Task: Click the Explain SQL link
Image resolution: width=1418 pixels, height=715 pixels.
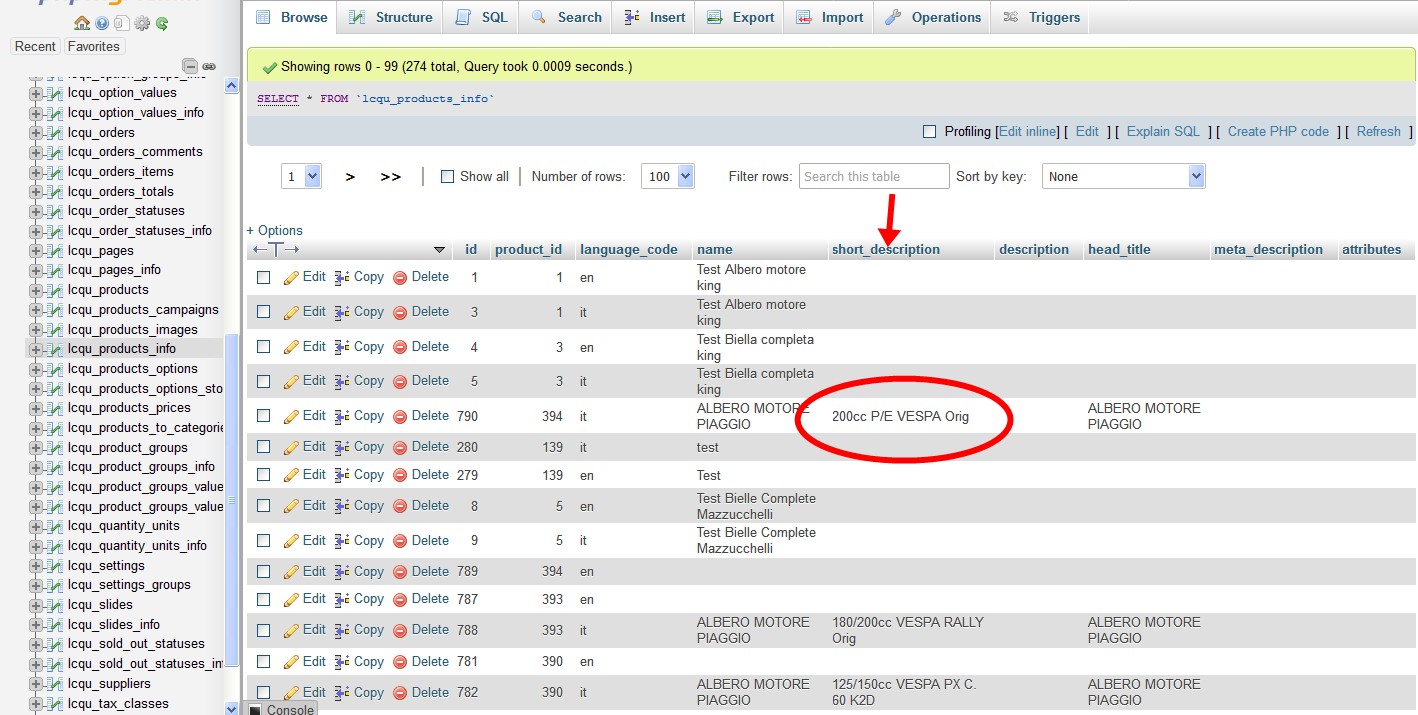Action: [x=1162, y=131]
